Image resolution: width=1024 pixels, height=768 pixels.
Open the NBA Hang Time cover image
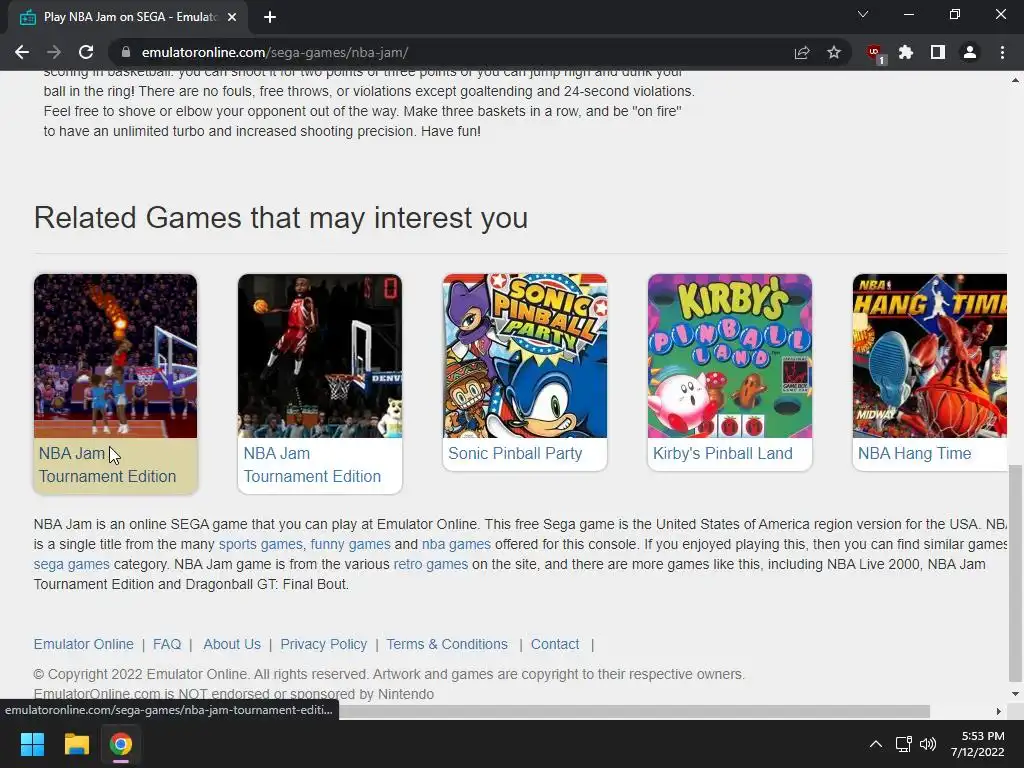tap(930, 356)
